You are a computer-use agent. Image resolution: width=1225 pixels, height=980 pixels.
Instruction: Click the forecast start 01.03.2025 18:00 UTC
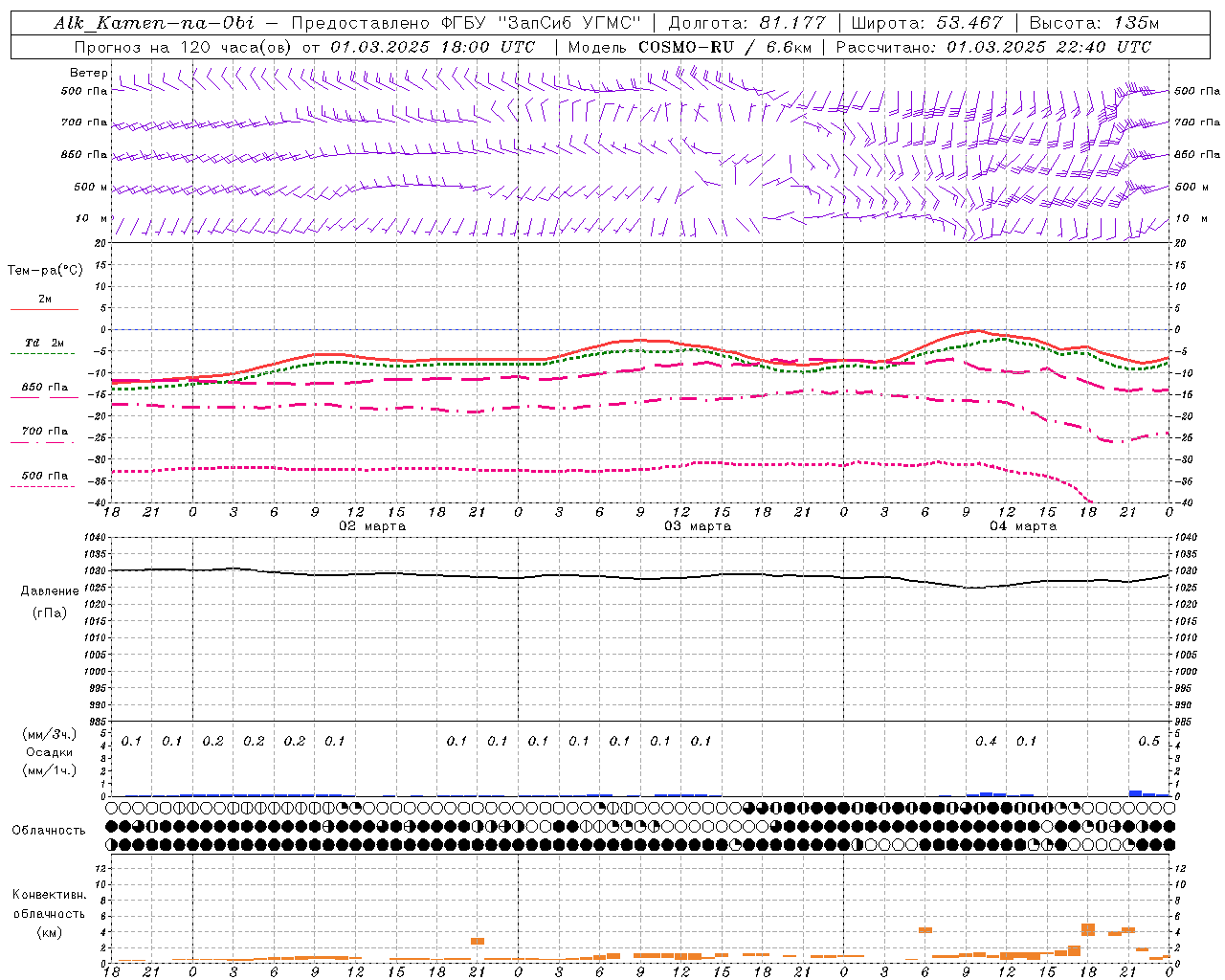(x=433, y=47)
